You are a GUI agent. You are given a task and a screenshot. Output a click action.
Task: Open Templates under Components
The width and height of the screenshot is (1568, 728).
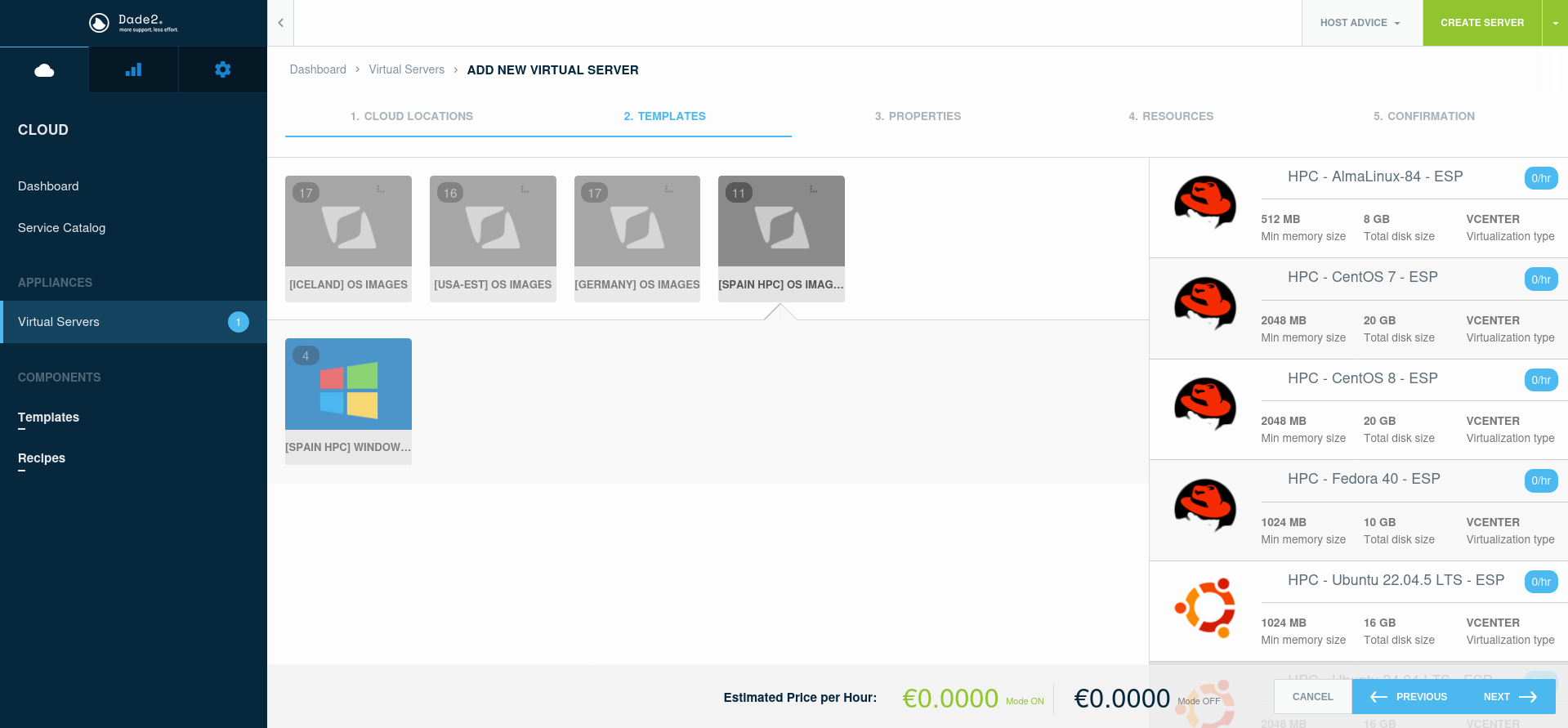(x=48, y=418)
